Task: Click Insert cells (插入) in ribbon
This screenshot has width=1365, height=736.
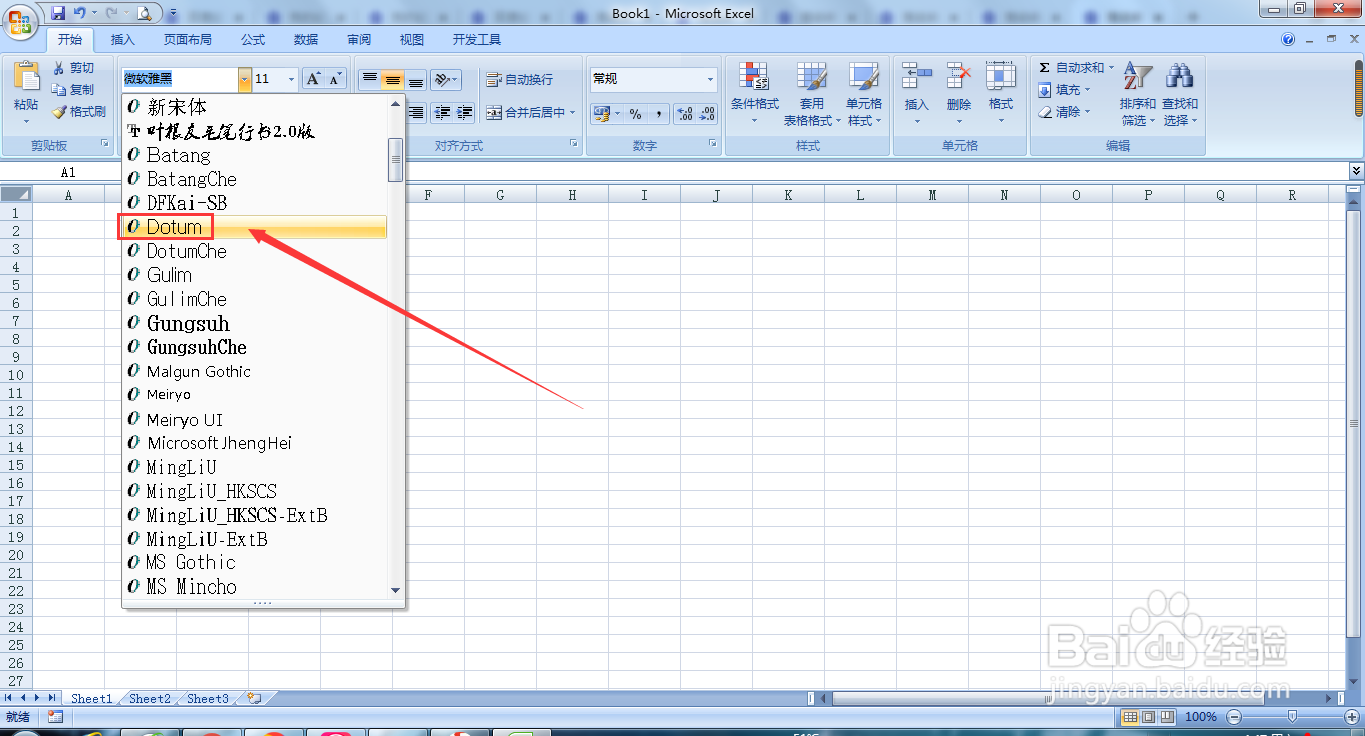Action: (917, 92)
